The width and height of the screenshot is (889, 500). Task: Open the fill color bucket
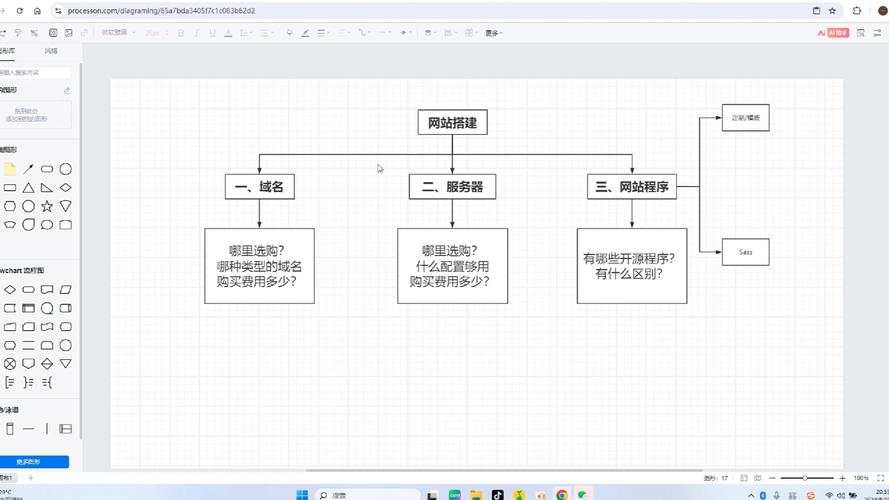(x=290, y=33)
